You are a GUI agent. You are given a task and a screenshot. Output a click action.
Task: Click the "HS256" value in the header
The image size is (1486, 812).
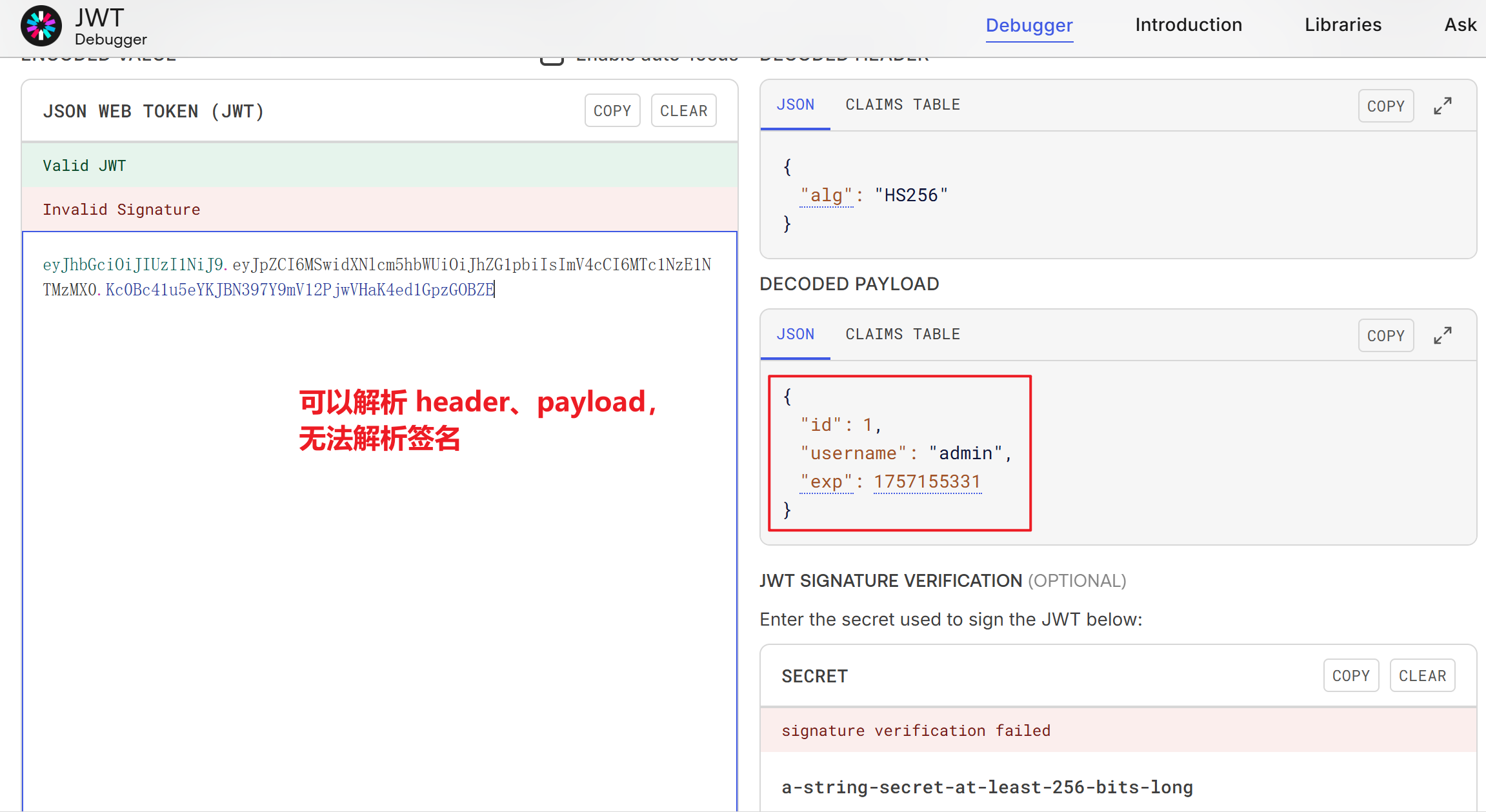click(911, 195)
